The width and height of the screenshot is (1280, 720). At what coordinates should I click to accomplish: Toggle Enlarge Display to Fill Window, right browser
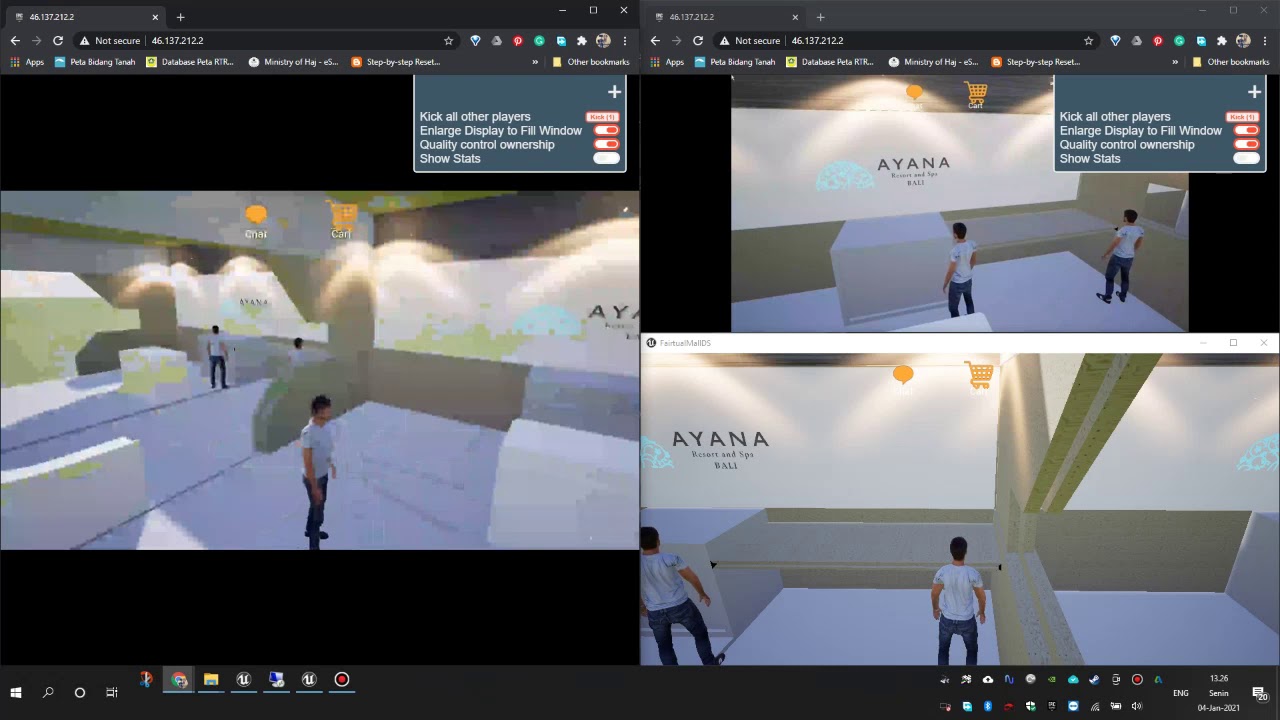(1246, 130)
